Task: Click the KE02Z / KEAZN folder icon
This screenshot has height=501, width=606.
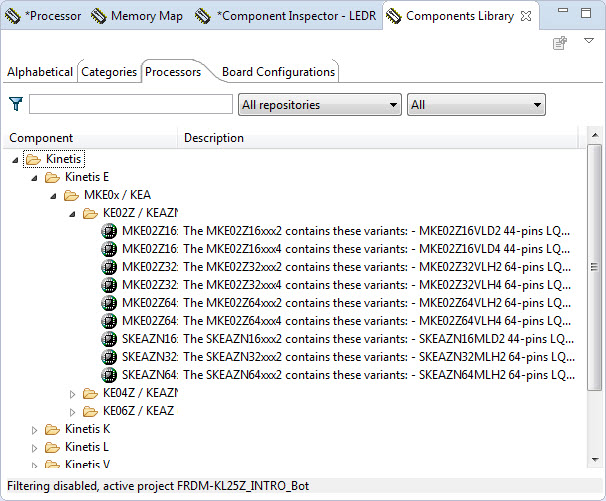Action: [90, 213]
